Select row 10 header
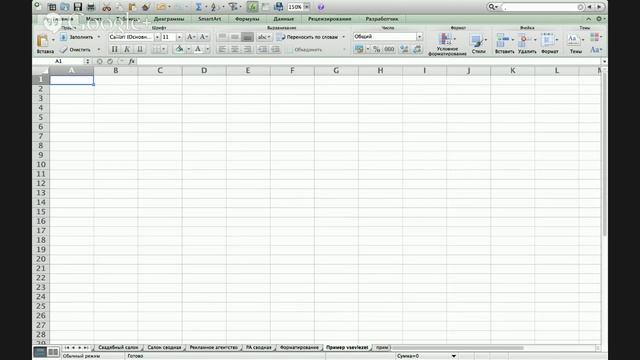This screenshot has height=360, width=640. [x=41, y=164]
